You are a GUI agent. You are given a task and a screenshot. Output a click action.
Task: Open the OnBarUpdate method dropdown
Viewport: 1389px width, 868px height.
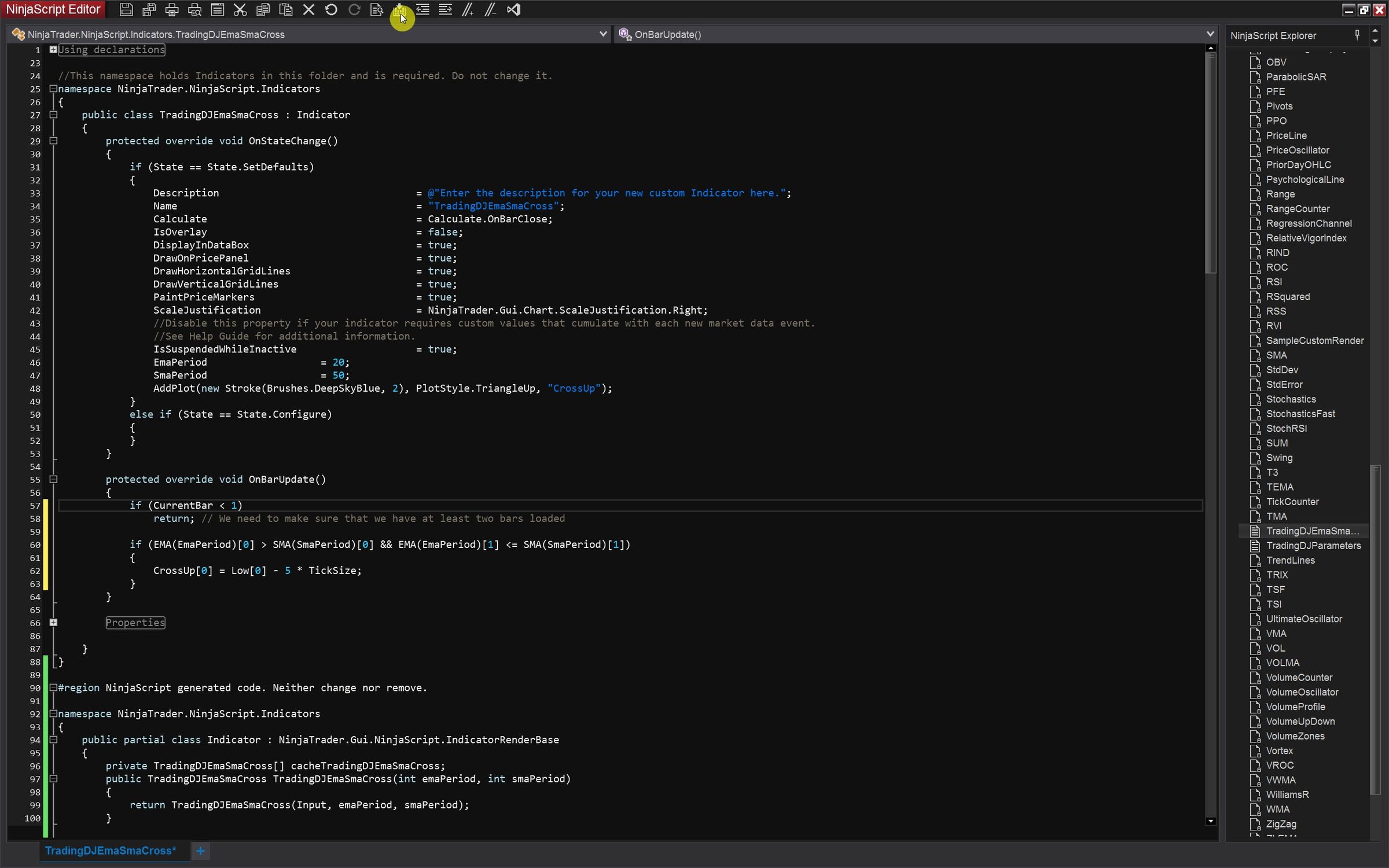click(1210, 34)
